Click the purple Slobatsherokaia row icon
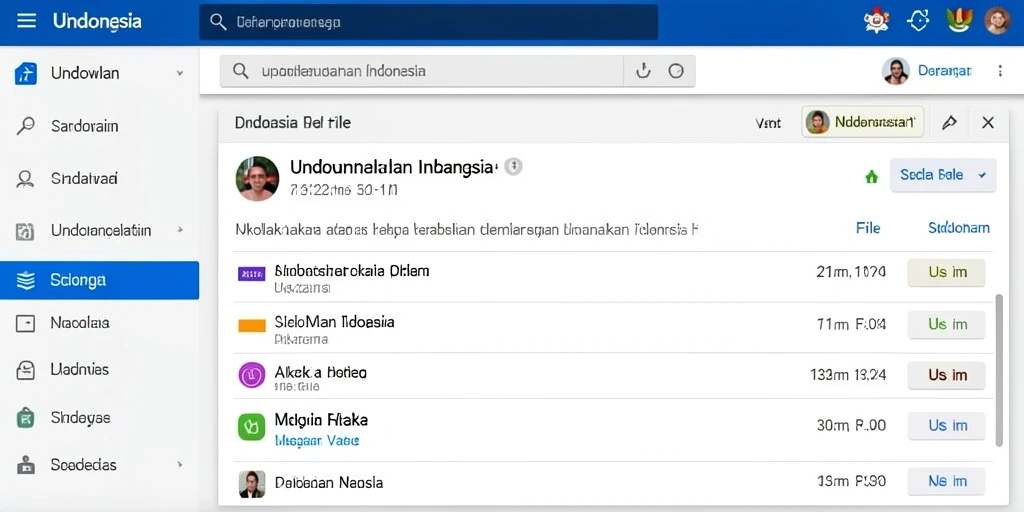 251,274
